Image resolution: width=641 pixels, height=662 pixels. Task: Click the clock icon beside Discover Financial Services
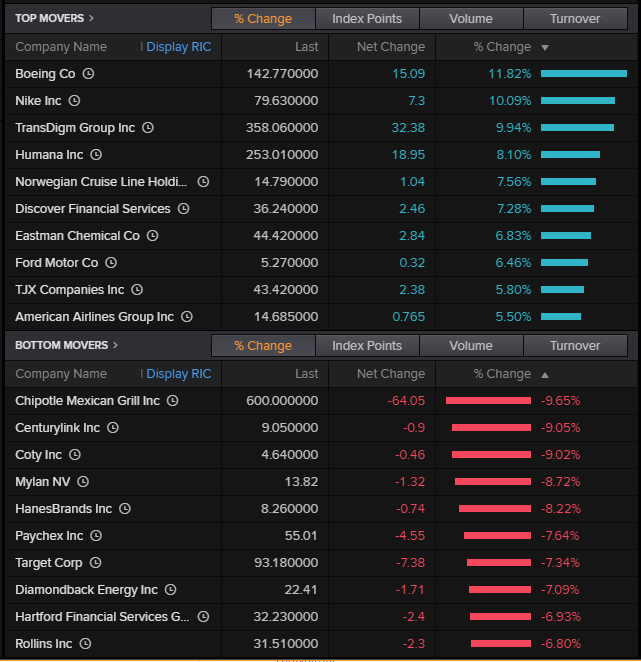click(x=184, y=209)
